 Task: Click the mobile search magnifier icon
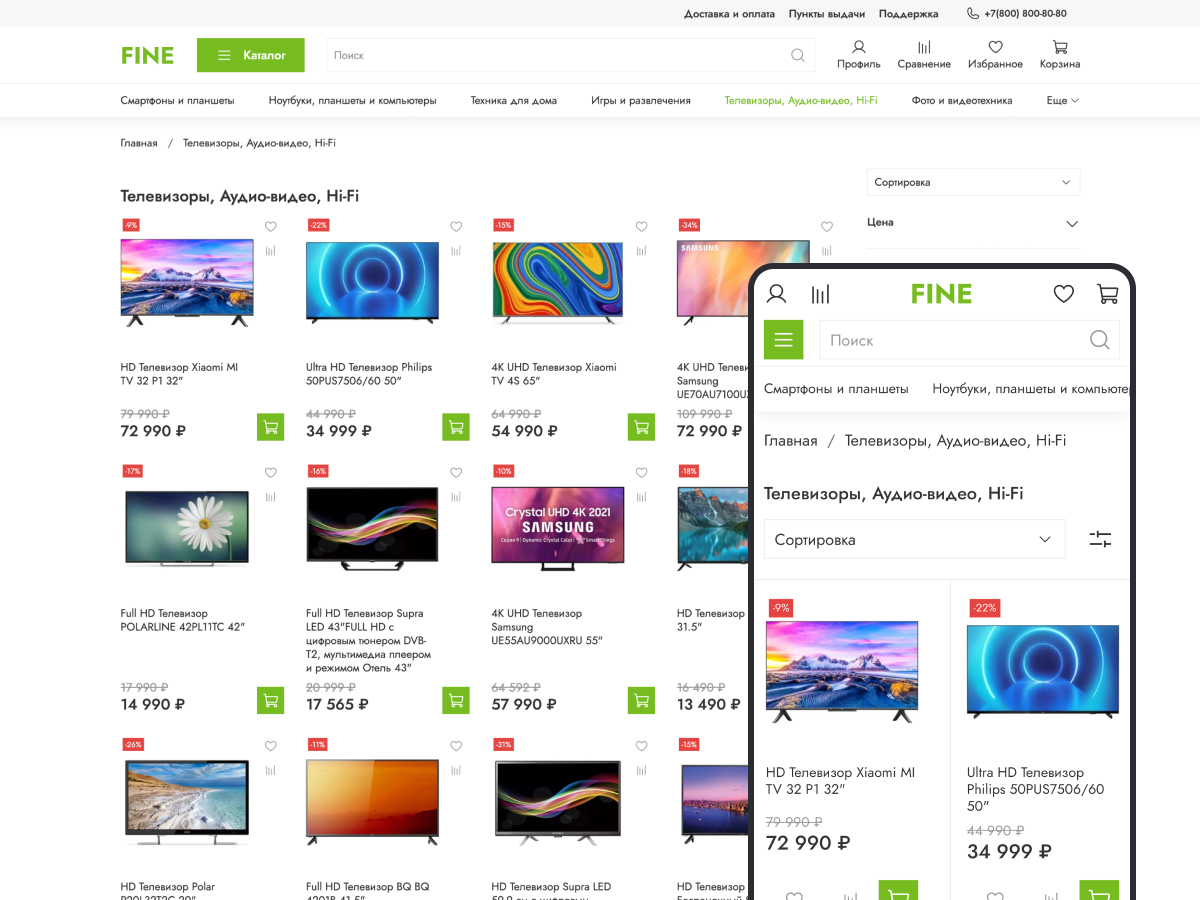click(x=1099, y=340)
